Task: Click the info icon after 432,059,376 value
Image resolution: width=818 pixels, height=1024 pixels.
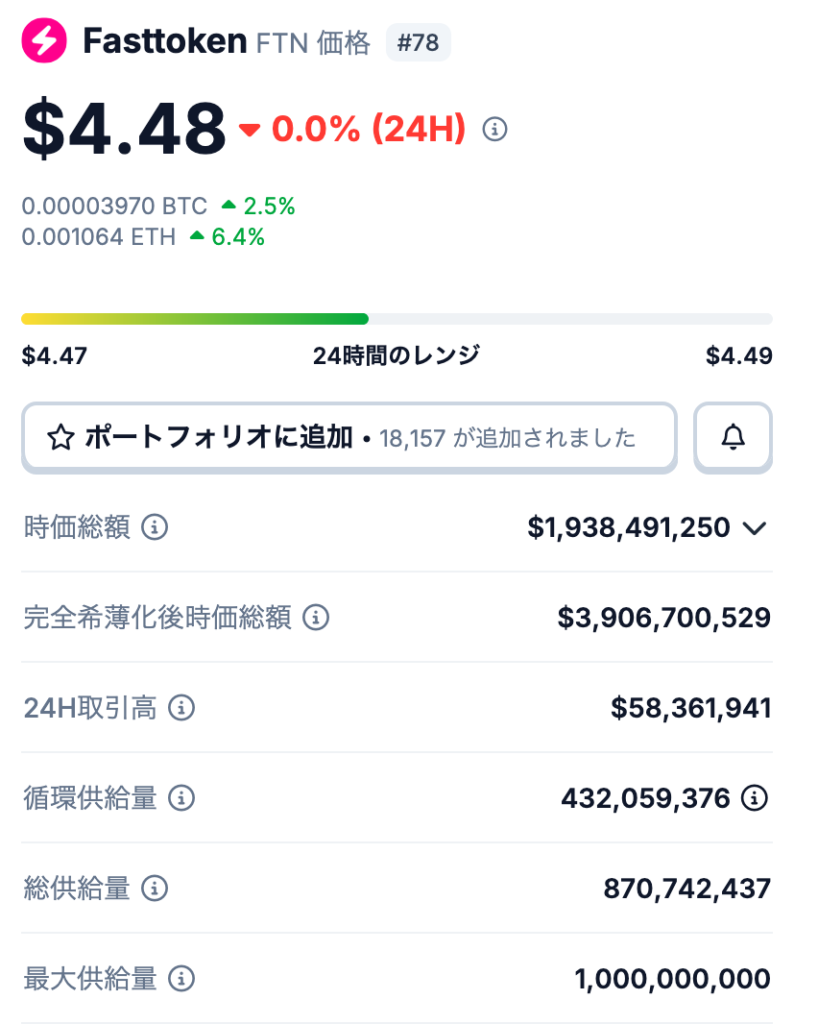Action: pos(754,798)
